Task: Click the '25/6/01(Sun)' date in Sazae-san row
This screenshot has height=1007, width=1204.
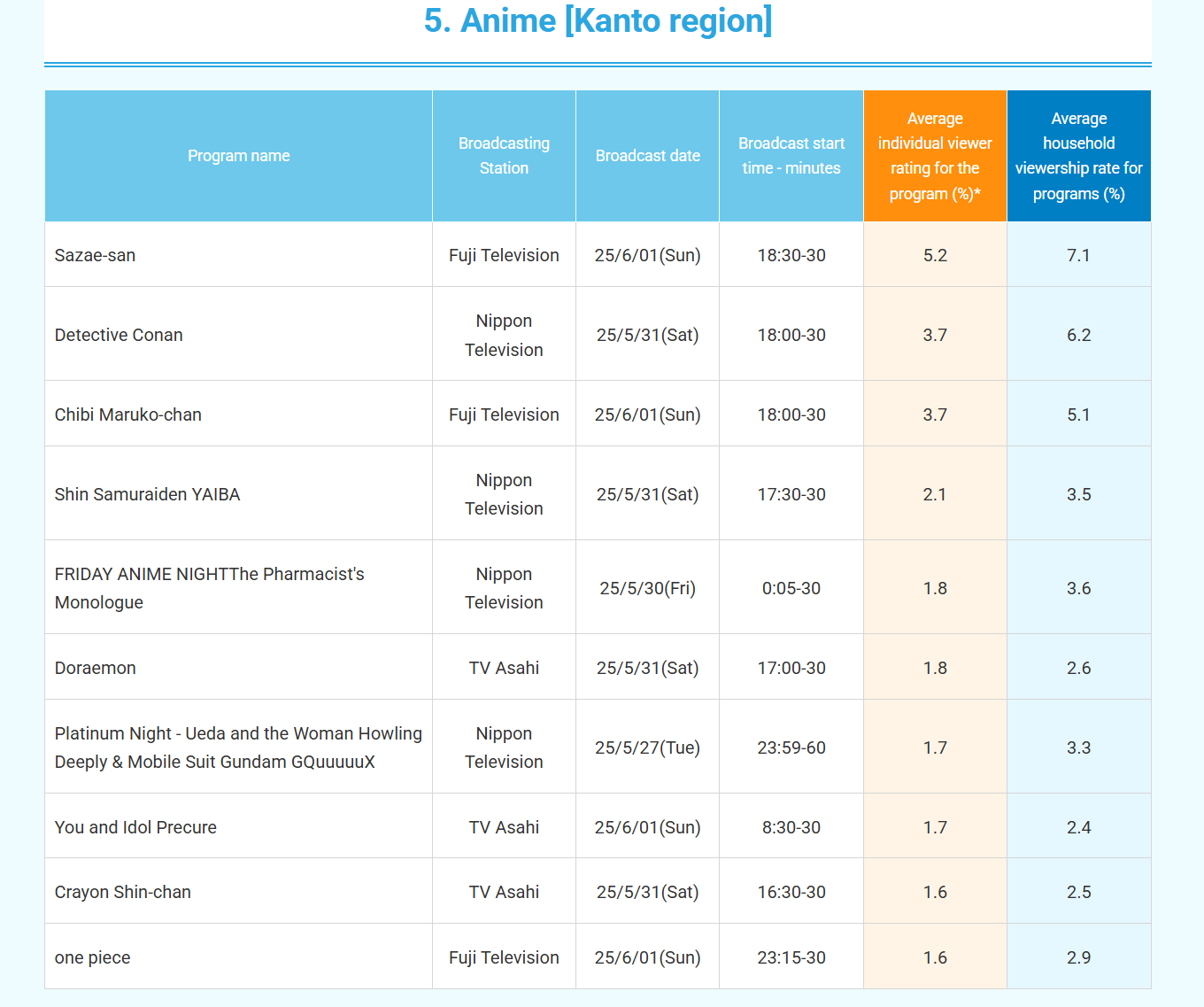Action: [x=647, y=255]
